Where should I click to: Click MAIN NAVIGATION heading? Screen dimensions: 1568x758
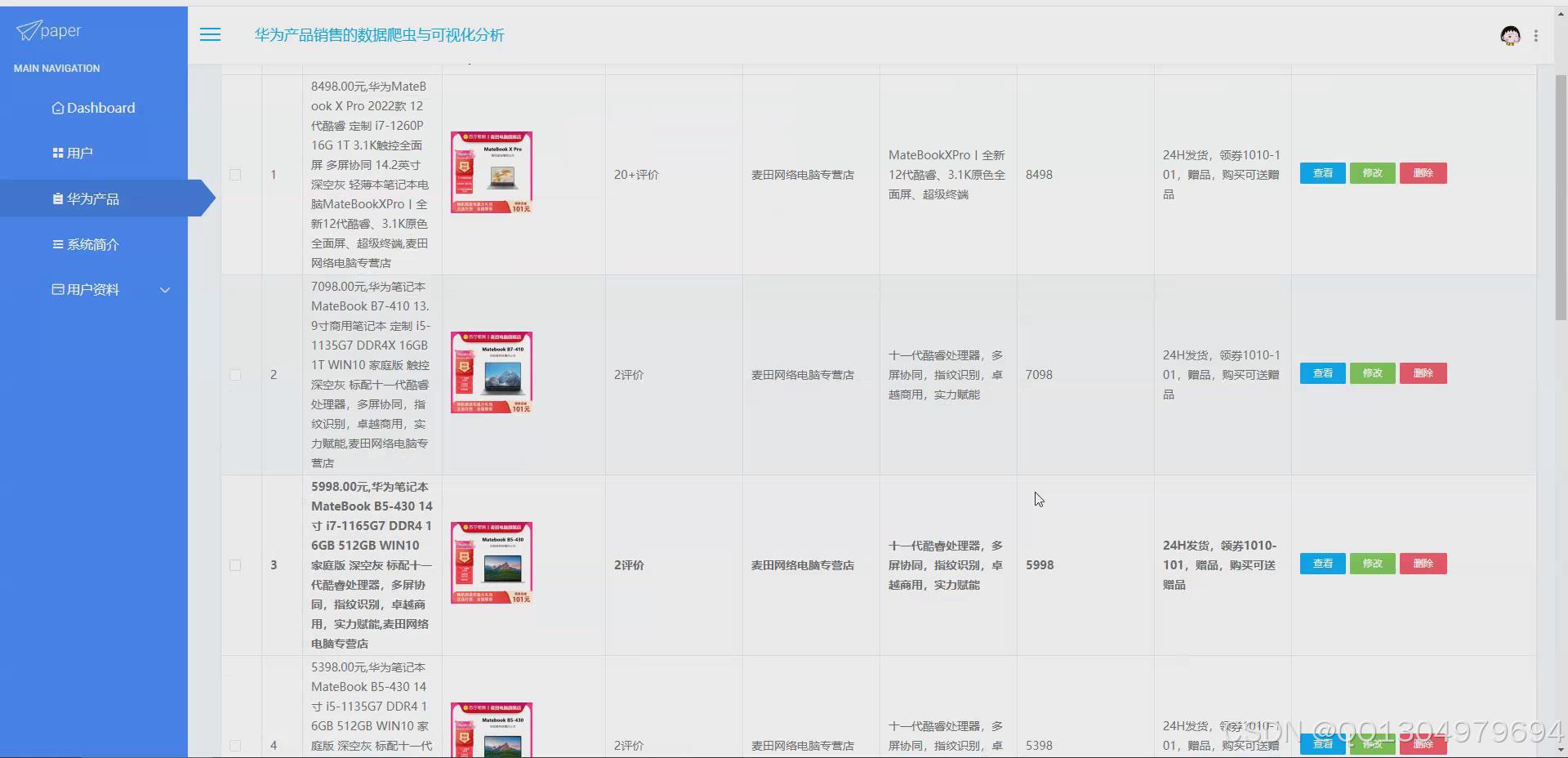[x=57, y=69]
